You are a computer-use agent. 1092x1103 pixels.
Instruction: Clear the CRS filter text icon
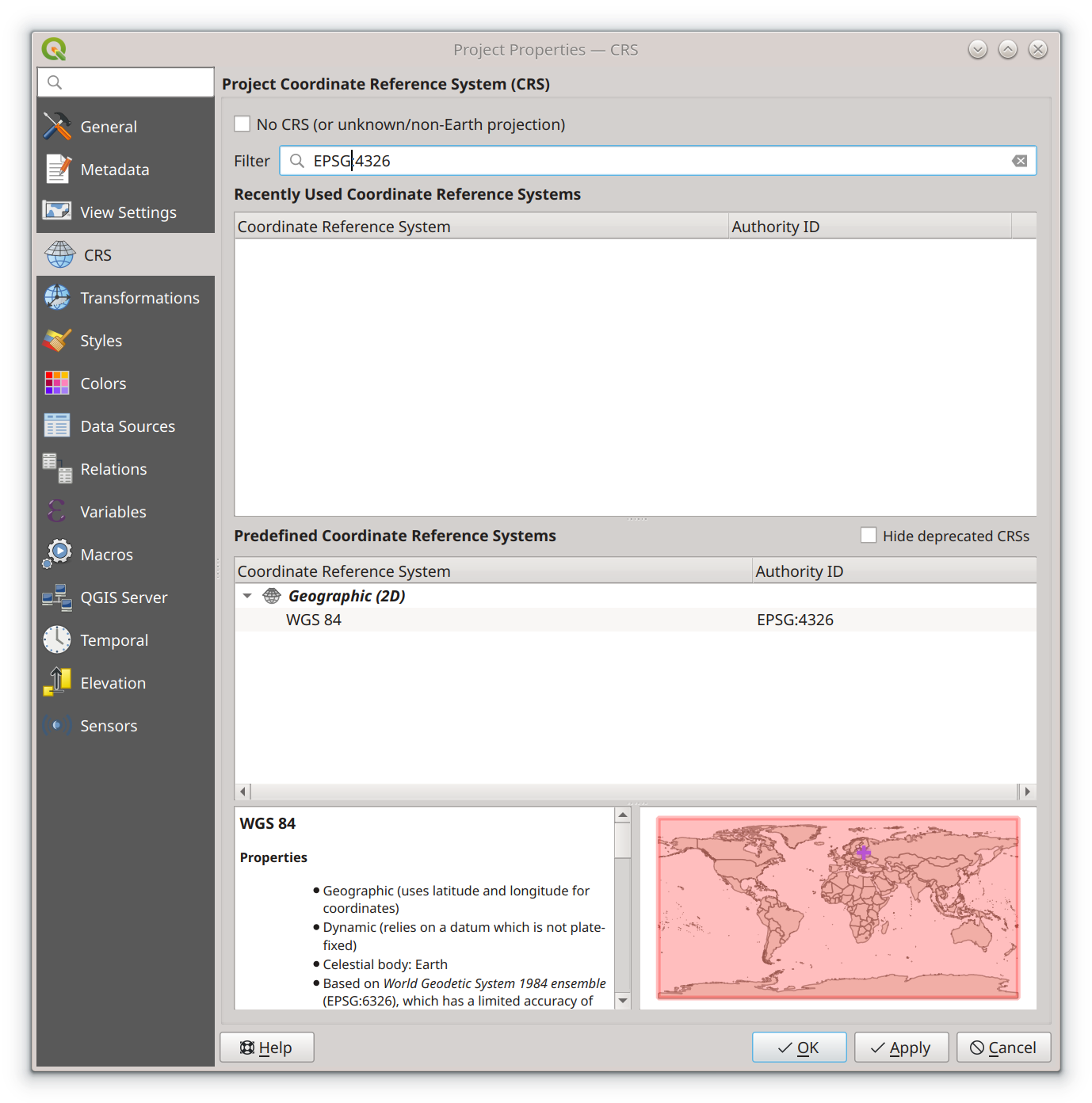coord(1020,161)
